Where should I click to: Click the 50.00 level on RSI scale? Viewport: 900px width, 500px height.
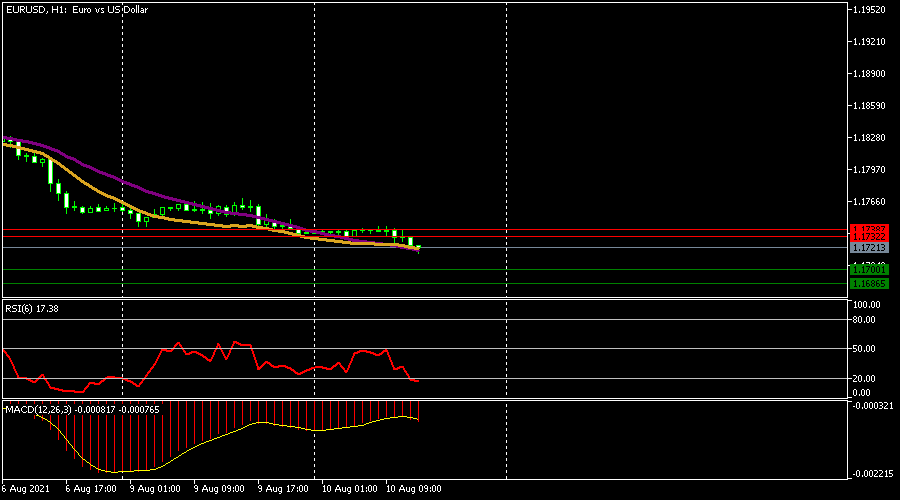point(866,349)
